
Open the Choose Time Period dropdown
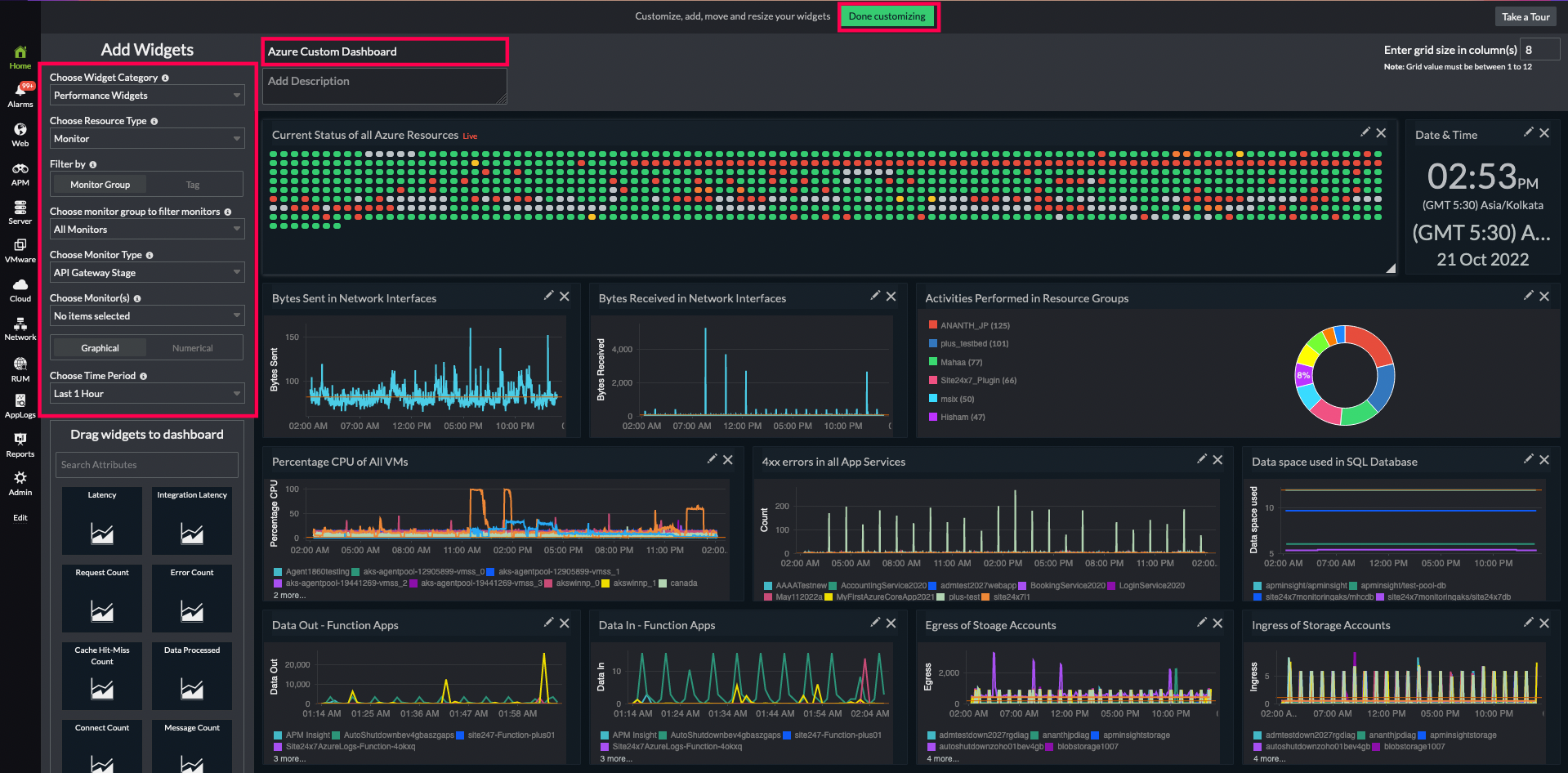(x=146, y=393)
